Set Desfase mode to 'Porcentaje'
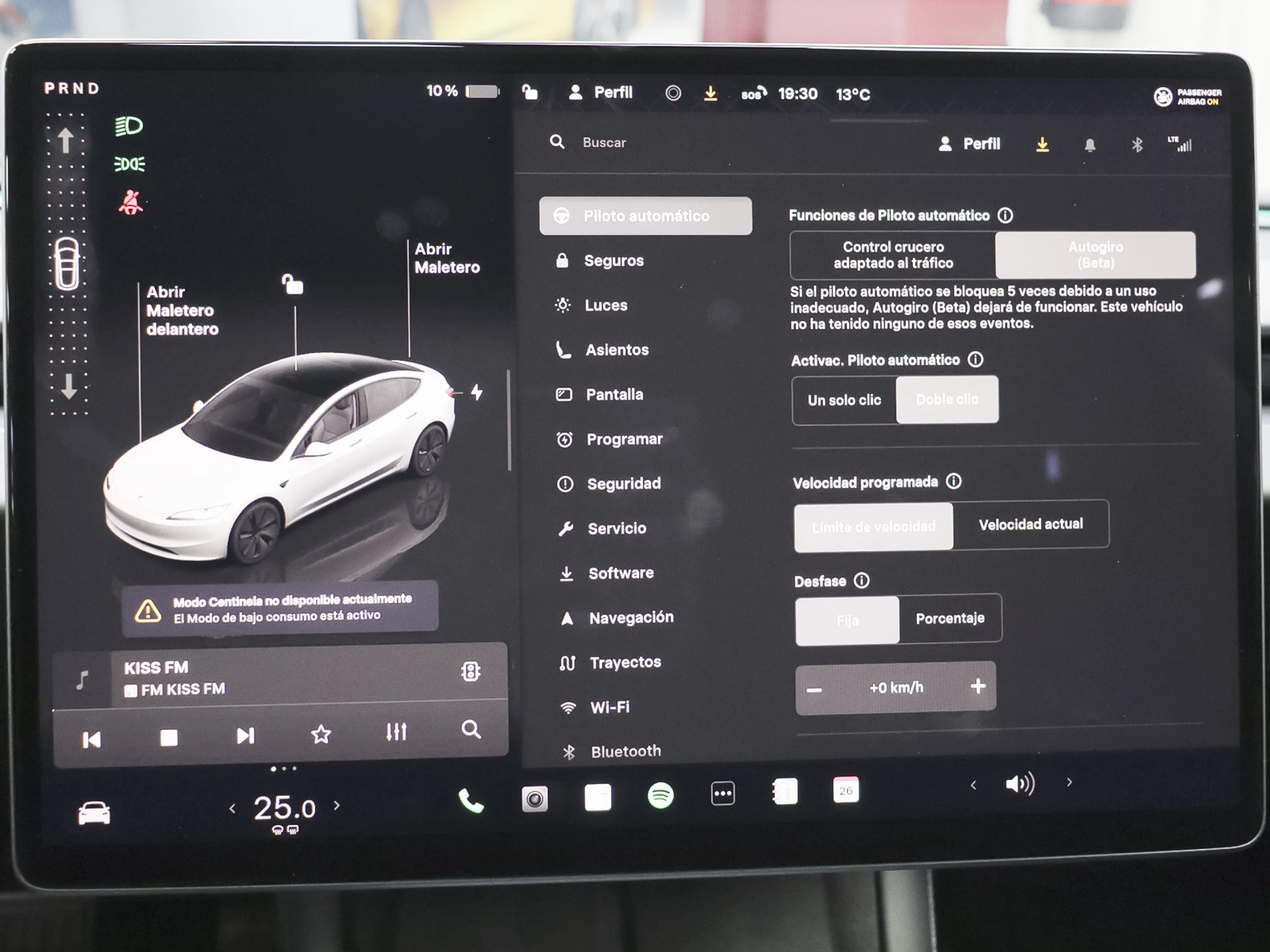Viewport: 1270px width, 952px height. [950, 619]
